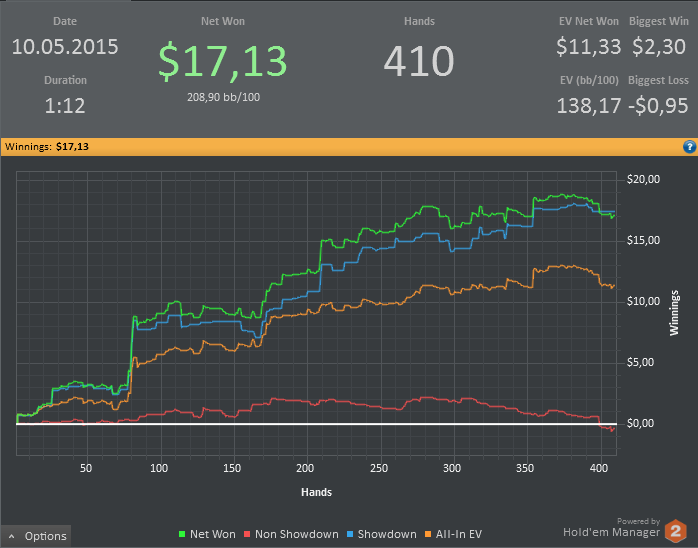Click the EV Net Won header label
Screen dimensions: 698x548
[589, 21]
